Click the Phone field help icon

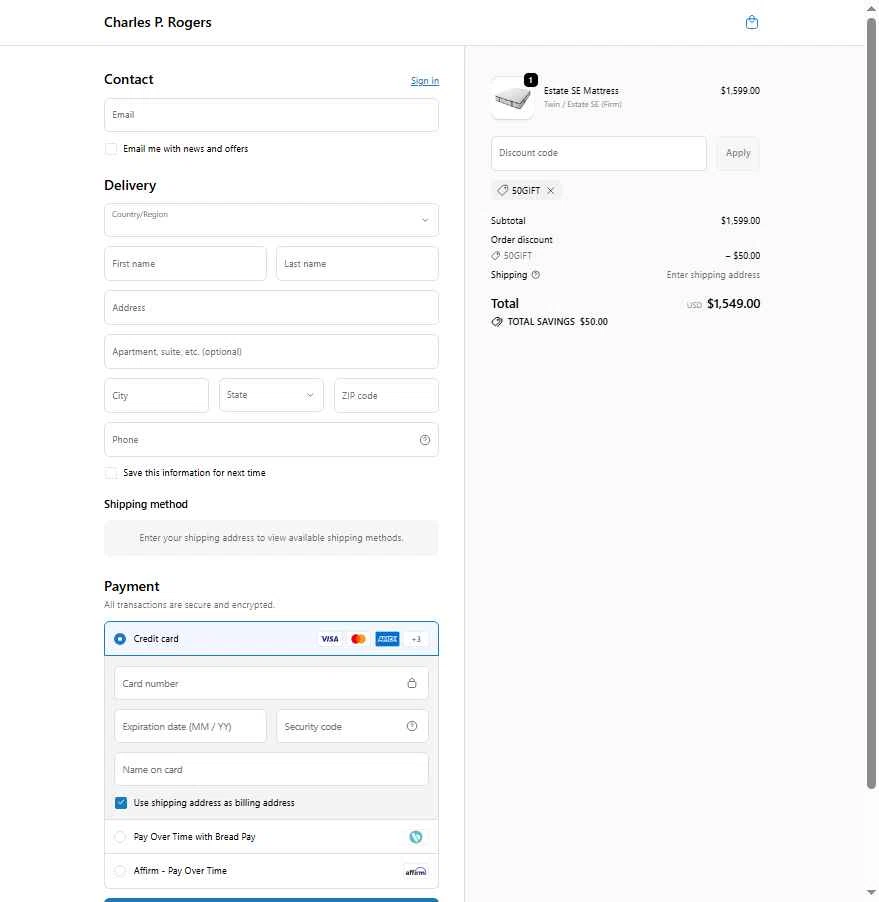coord(425,440)
